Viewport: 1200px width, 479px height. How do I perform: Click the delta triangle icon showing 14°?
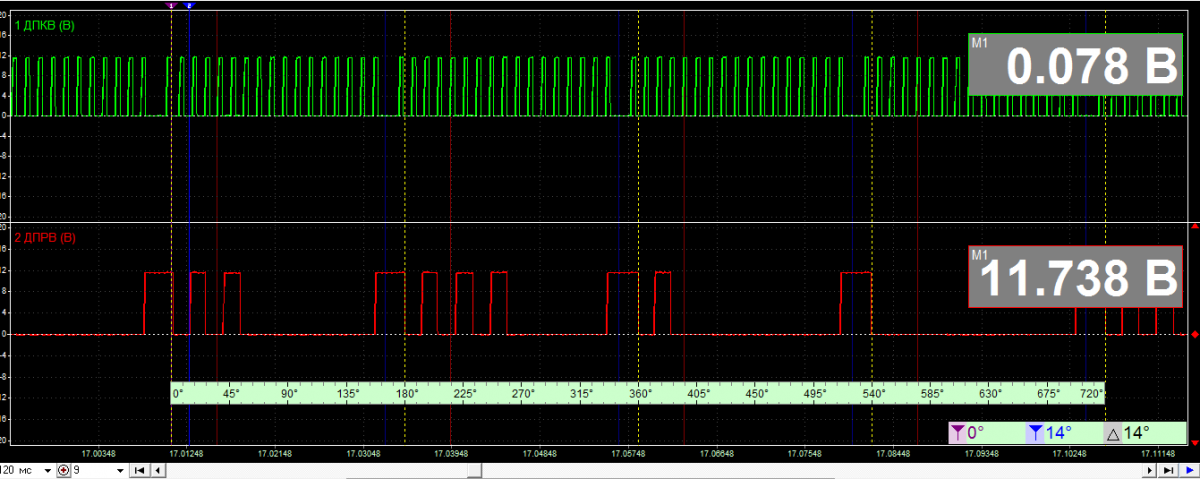coord(1112,433)
